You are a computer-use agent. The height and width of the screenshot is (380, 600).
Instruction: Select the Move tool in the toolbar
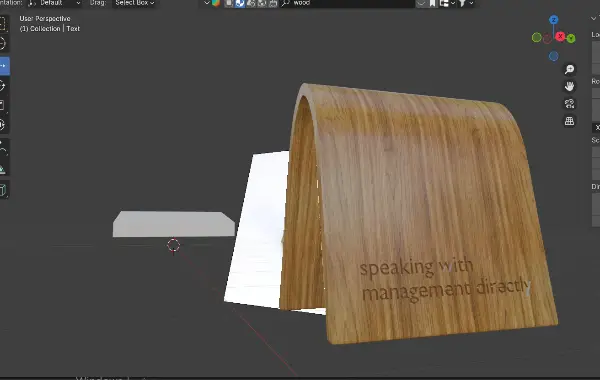click(4, 66)
